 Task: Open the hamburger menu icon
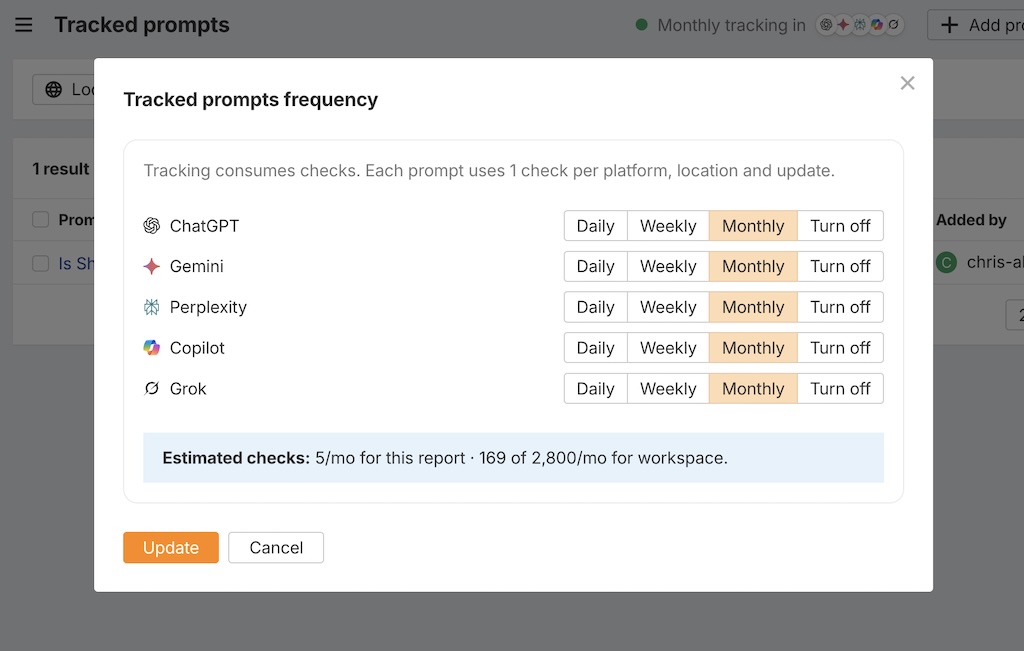coord(24,25)
